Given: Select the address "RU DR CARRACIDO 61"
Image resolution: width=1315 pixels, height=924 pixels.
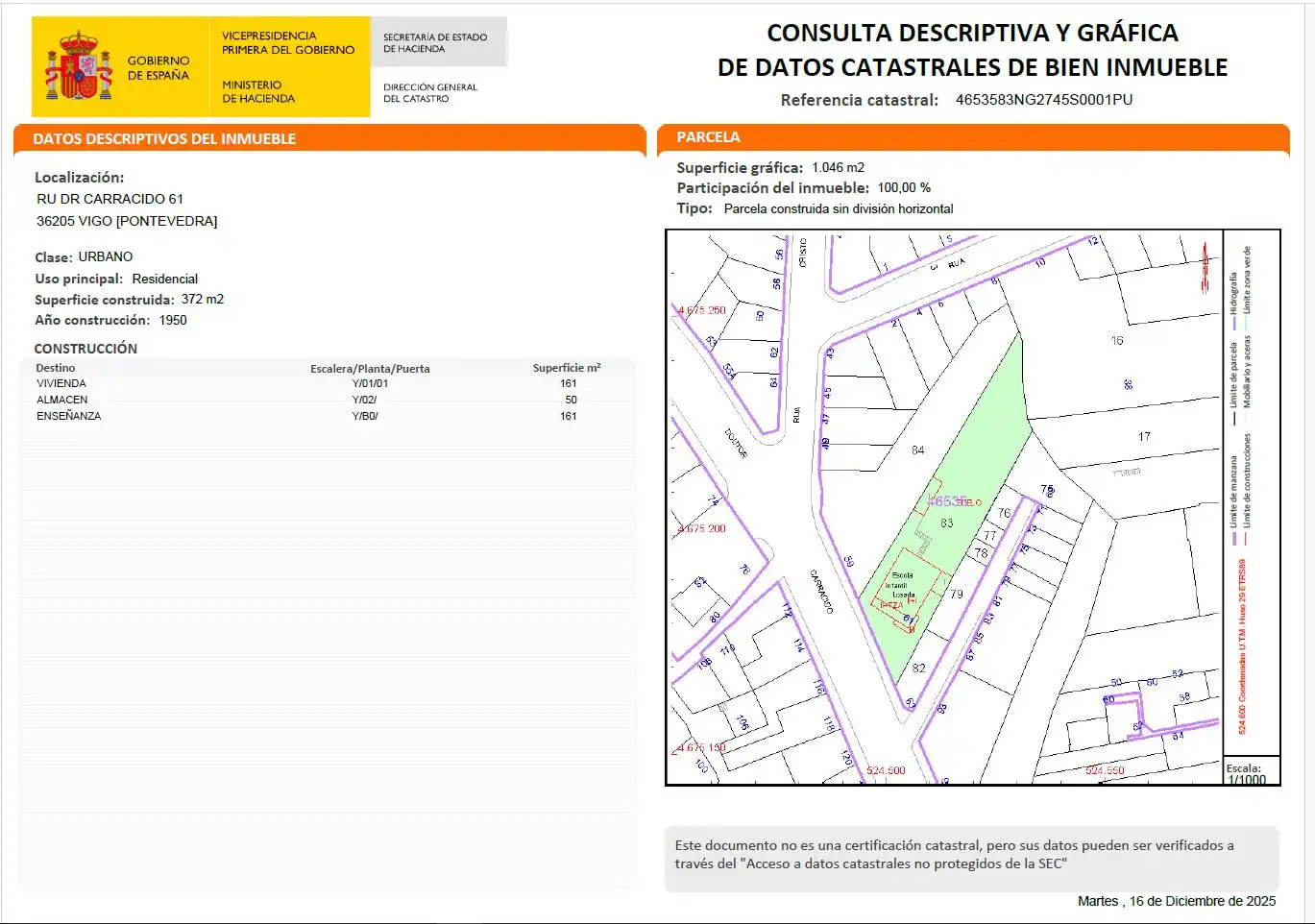Looking at the screenshot, I should click(x=110, y=199).
